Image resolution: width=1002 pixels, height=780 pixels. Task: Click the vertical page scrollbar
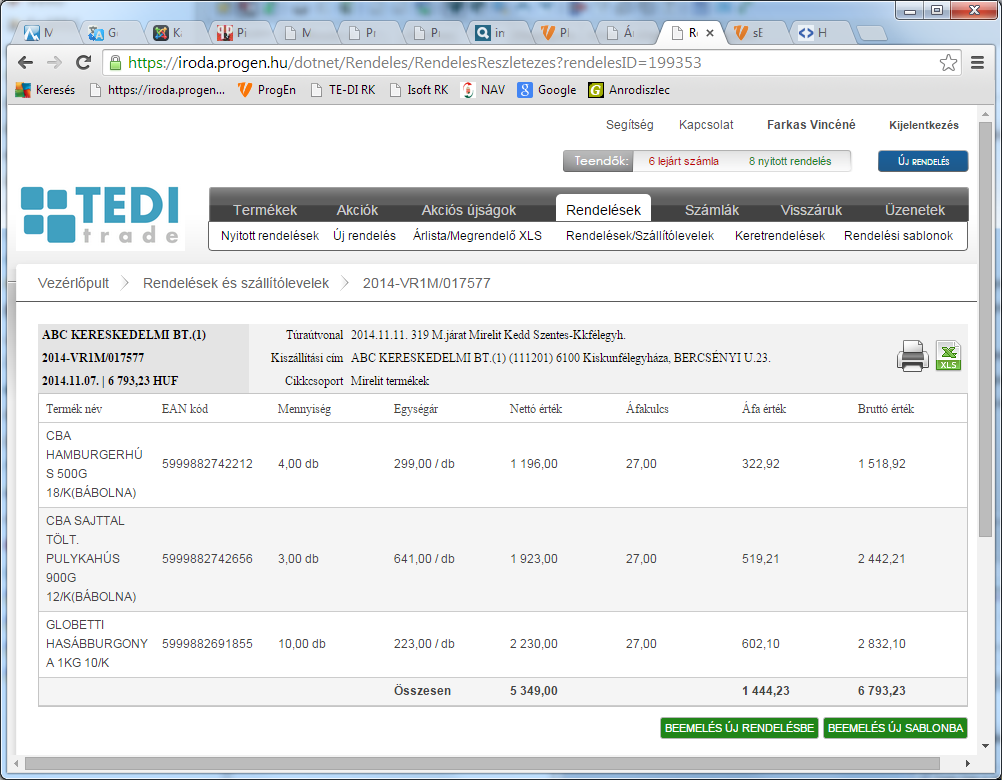(x=985, y=329)
